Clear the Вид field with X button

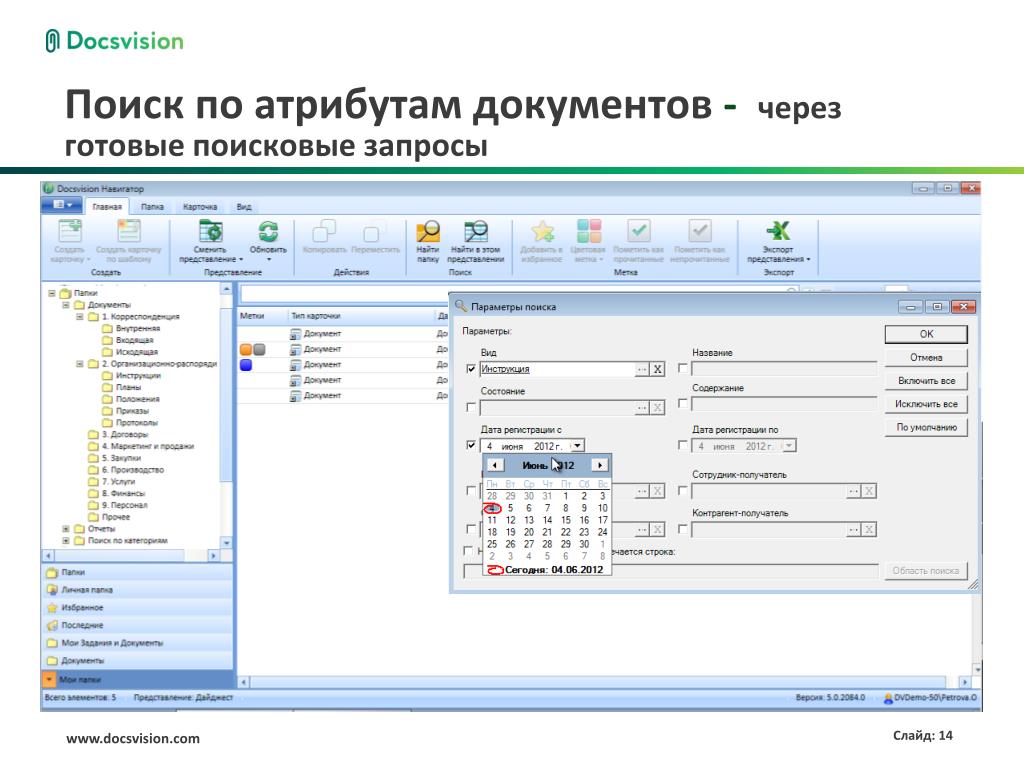[658, 369]
